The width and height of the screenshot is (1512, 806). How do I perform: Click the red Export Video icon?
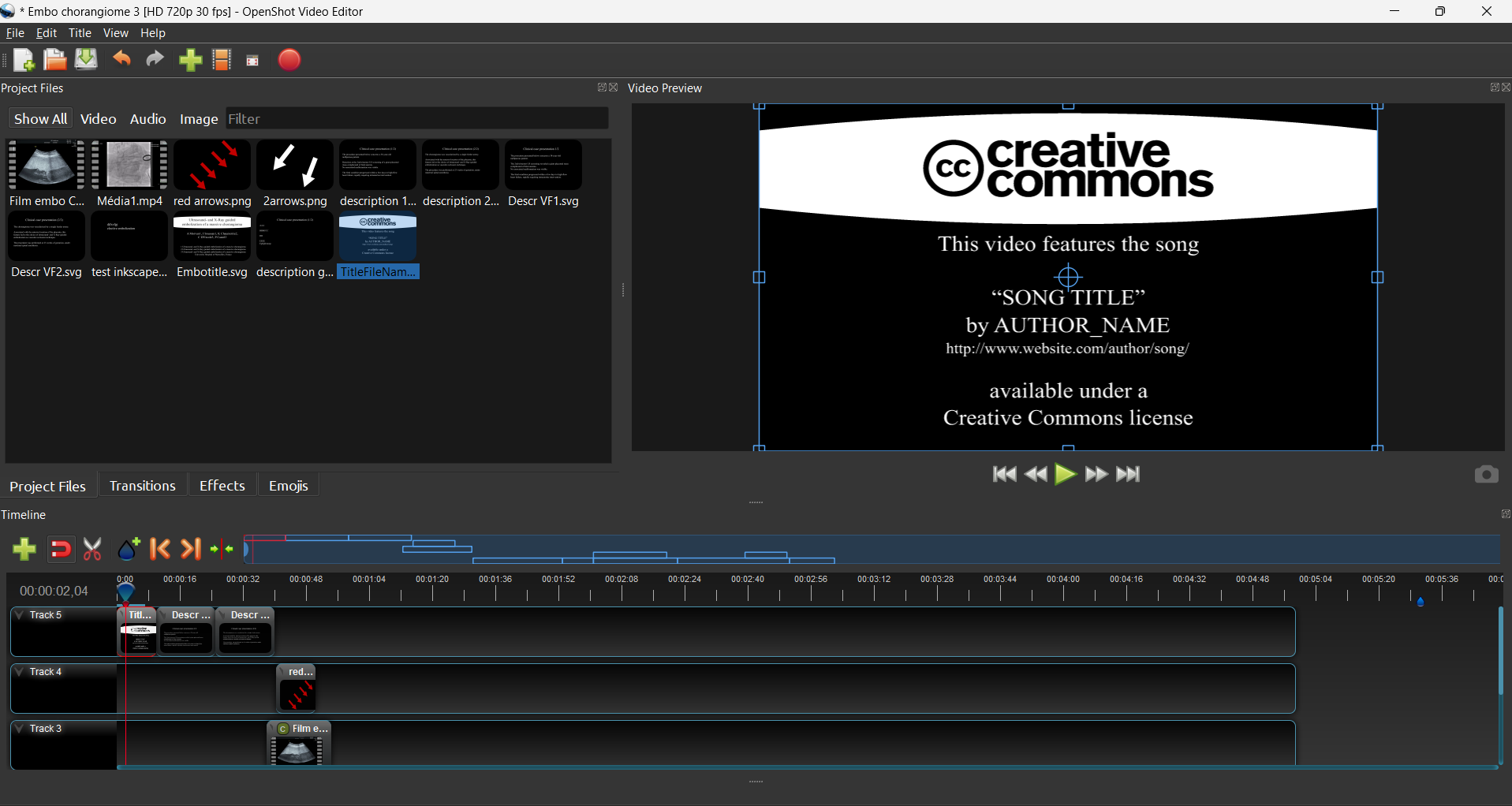click(x=289, y=60)
